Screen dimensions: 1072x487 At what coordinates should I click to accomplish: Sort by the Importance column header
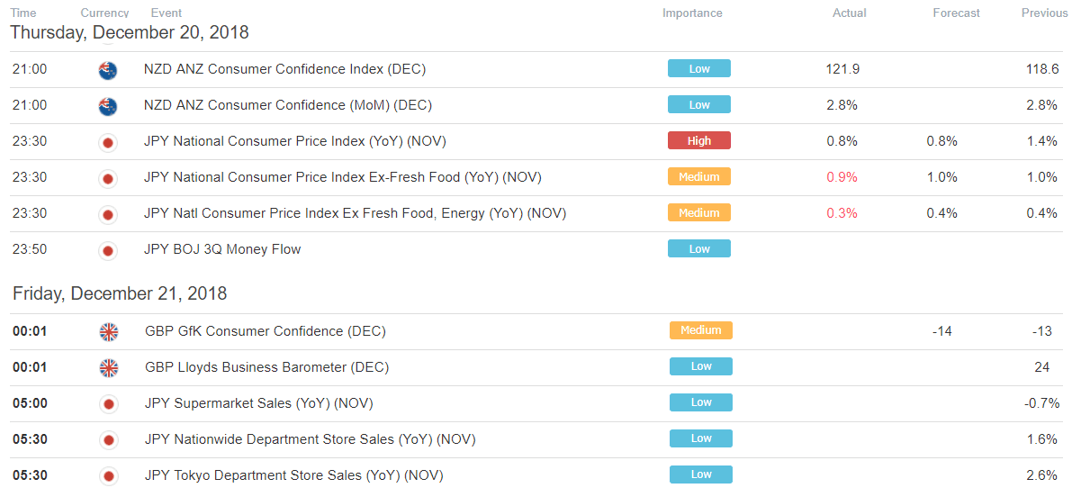click(x=692, y=13)
